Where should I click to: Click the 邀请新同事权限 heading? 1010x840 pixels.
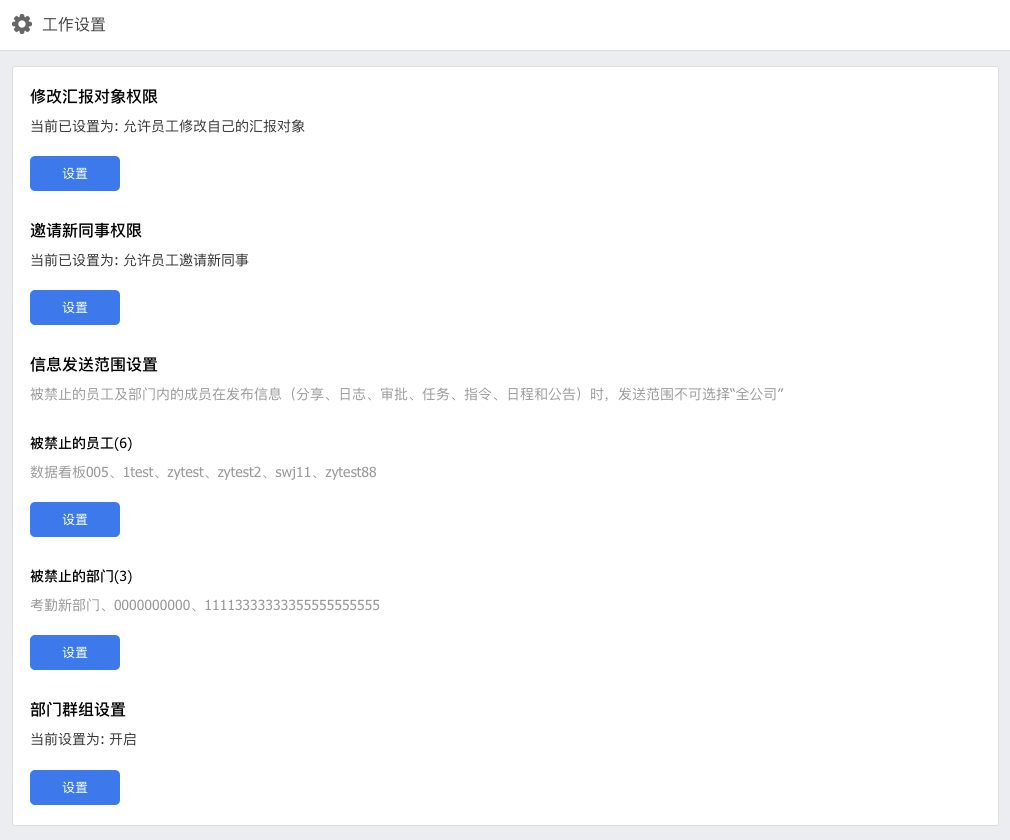tap(86, 231)
